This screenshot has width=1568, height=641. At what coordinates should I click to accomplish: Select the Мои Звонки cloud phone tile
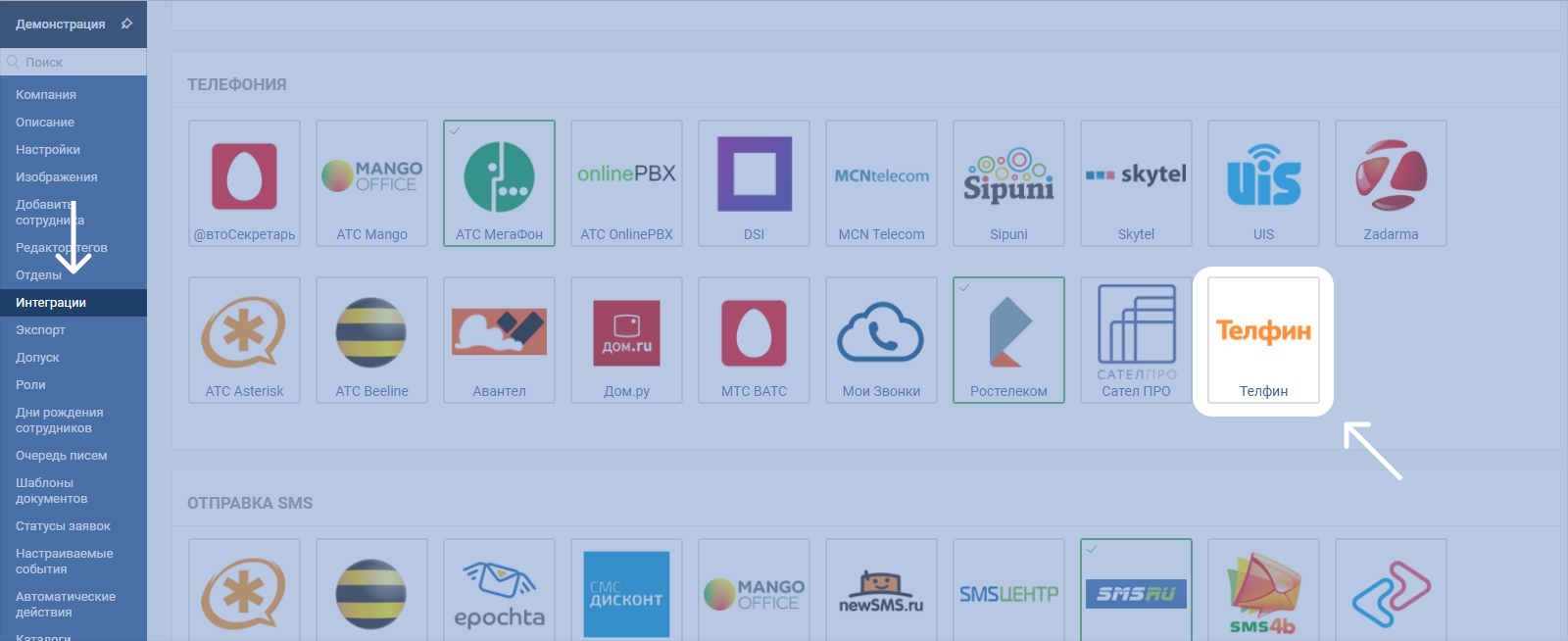[x=881, y=340]
